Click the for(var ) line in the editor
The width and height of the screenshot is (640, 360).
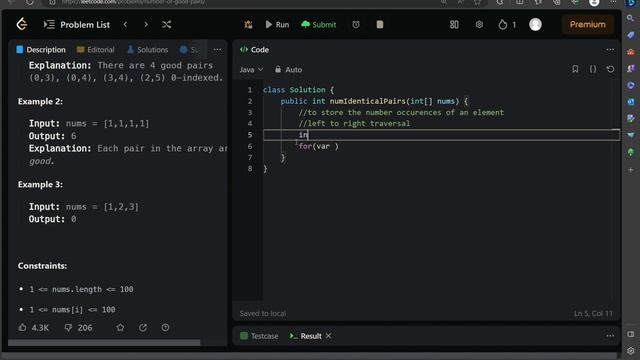(318, 146)
